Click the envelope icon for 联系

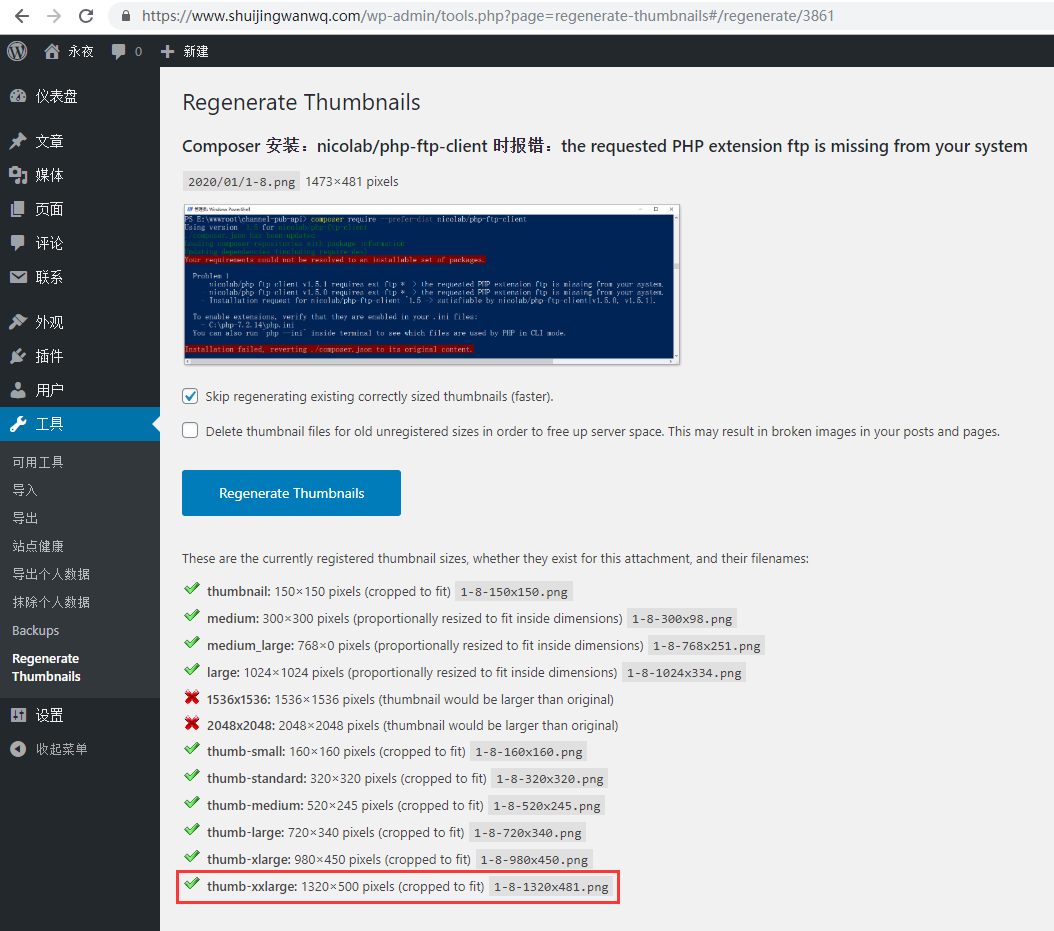18,277
